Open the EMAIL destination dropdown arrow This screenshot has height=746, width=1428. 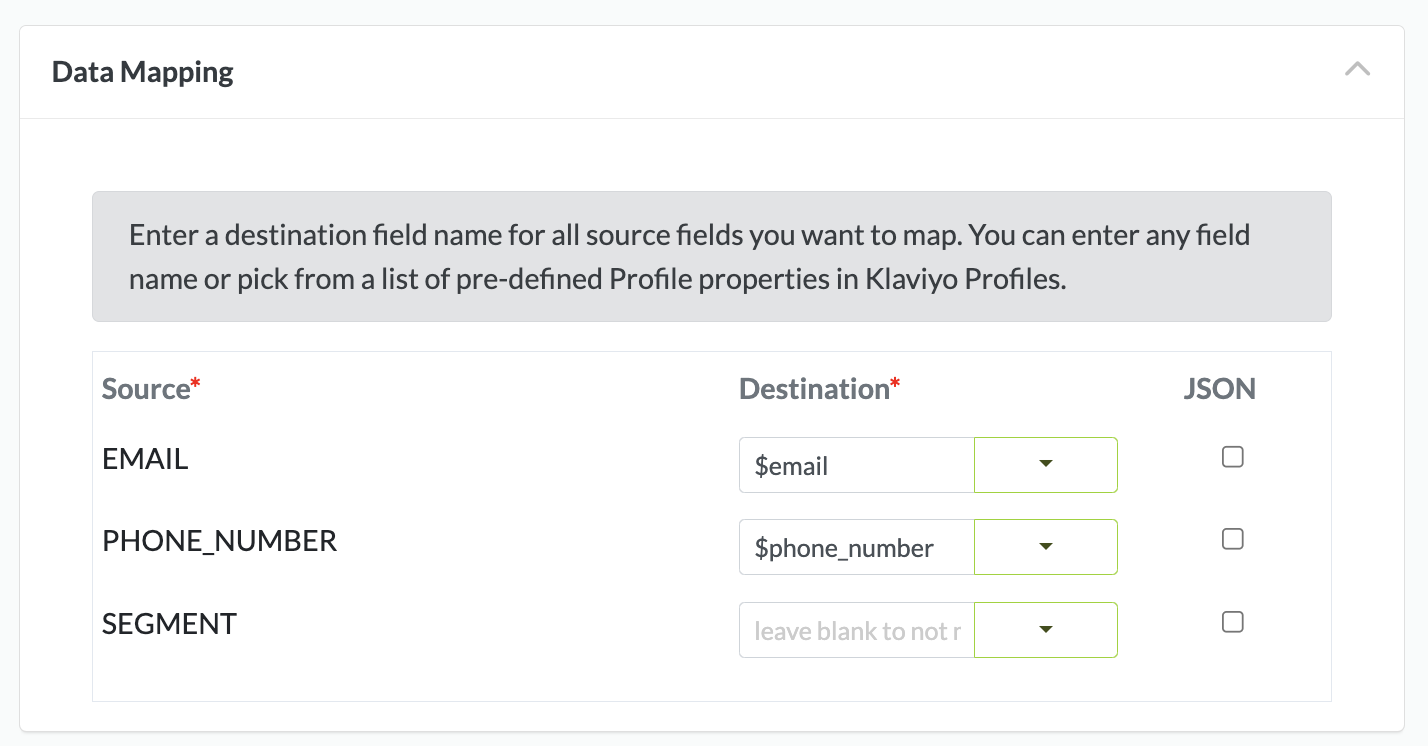1046,465
